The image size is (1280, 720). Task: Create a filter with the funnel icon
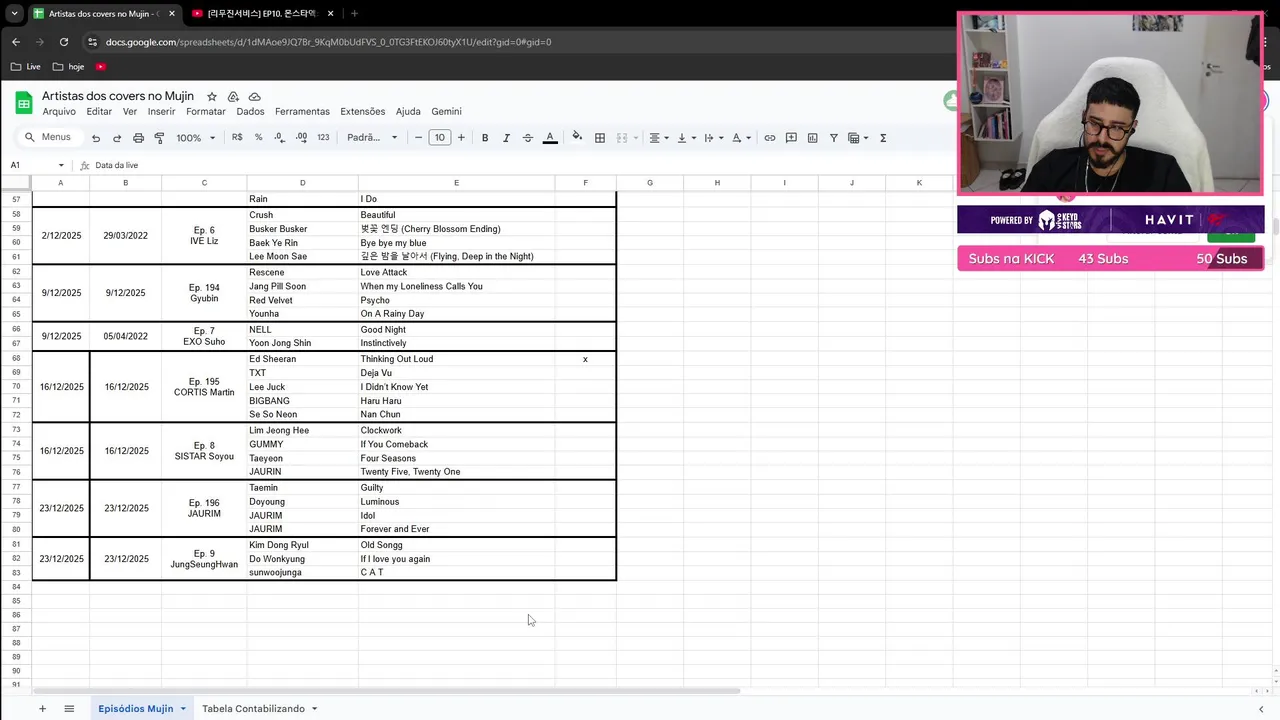(x=833, y=138)
